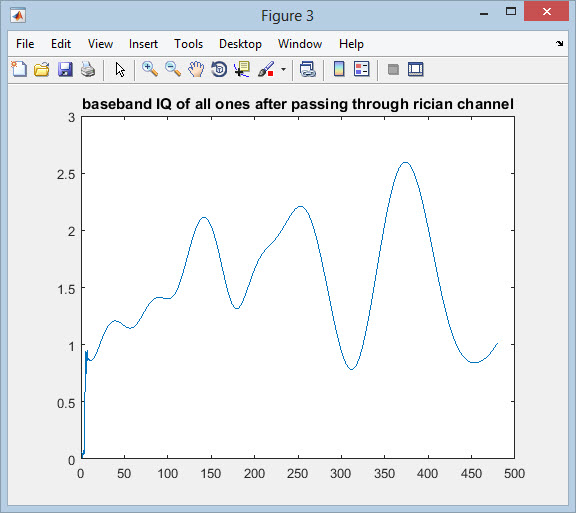
Task: Expand the brush color dropdown arrow
Action: [283, 69]
